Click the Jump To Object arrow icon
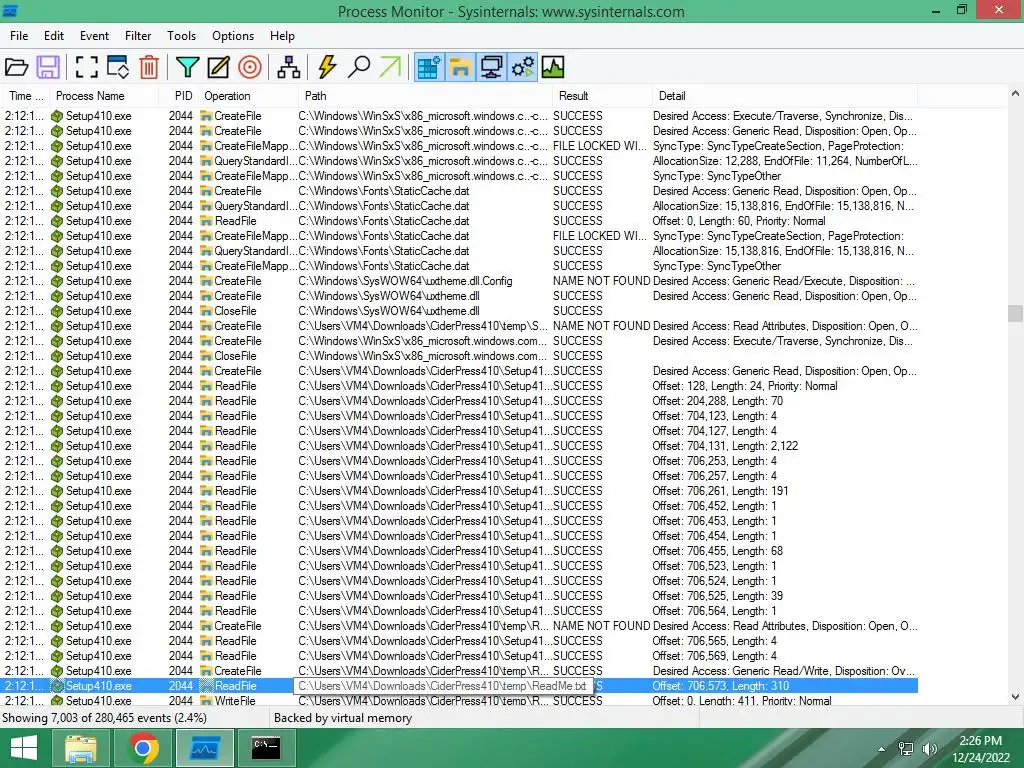Viewport: 1024px width, 768px height. tap(390, 67)
